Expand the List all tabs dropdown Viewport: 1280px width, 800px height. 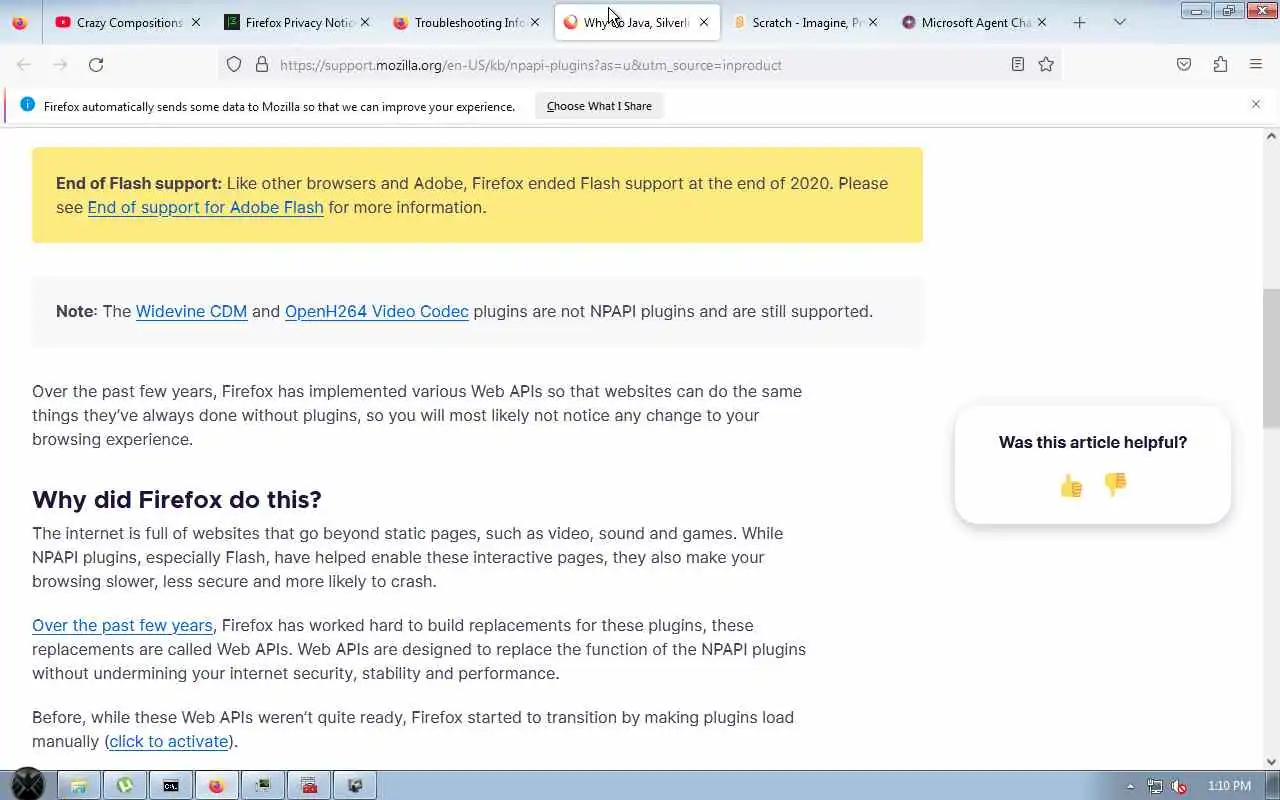point(1120,22)
